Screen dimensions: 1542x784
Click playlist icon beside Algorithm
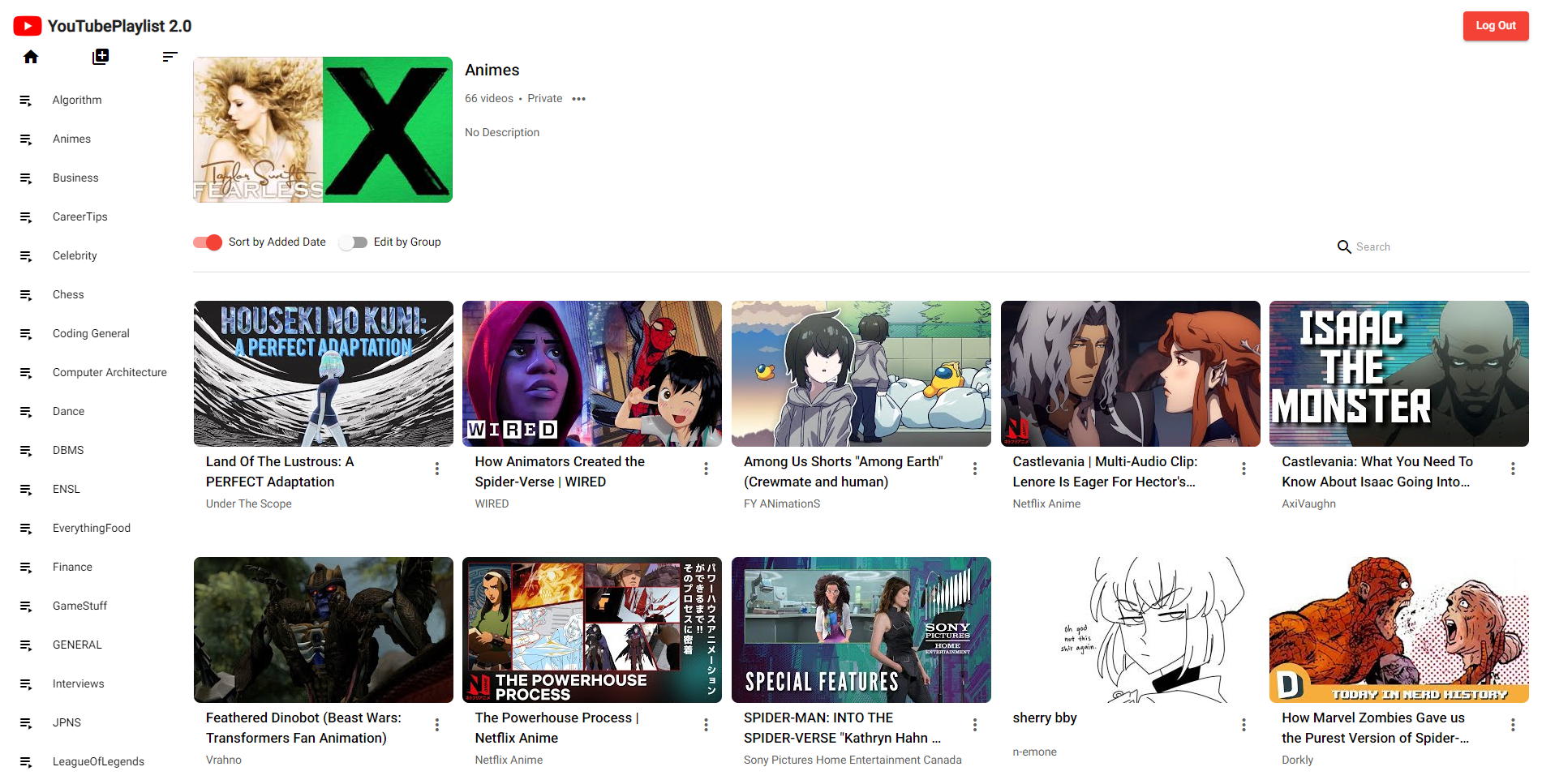pyautogui.click(x=26, y=101)
